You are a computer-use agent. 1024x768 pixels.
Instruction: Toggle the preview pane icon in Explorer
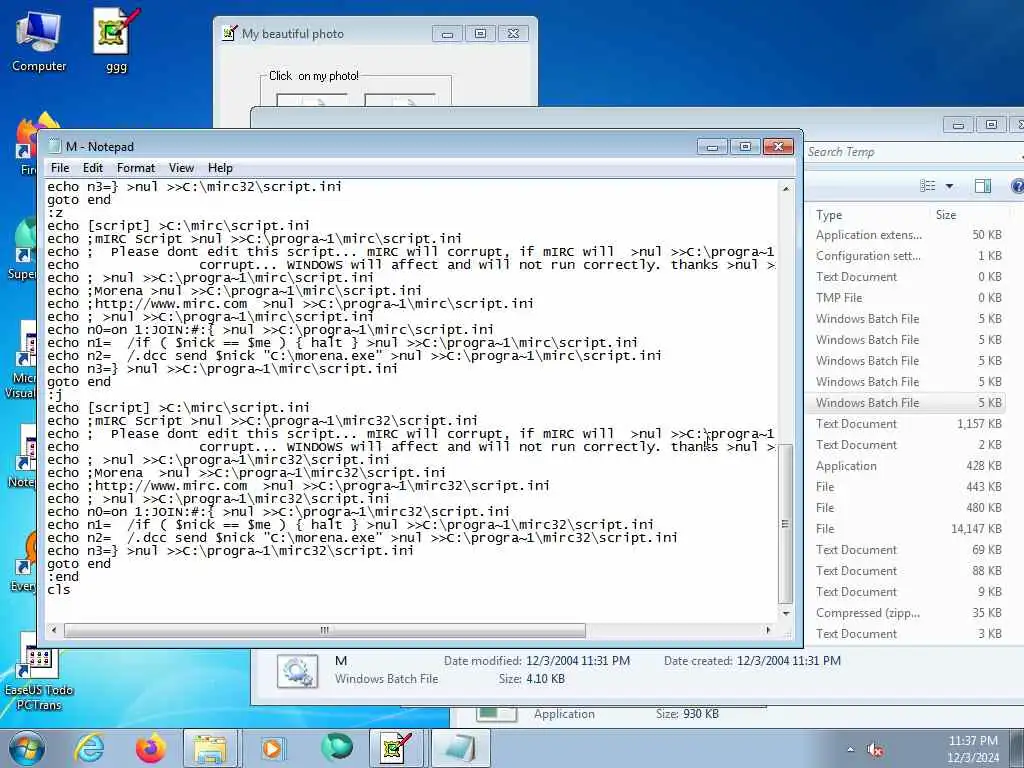[982, 186]
